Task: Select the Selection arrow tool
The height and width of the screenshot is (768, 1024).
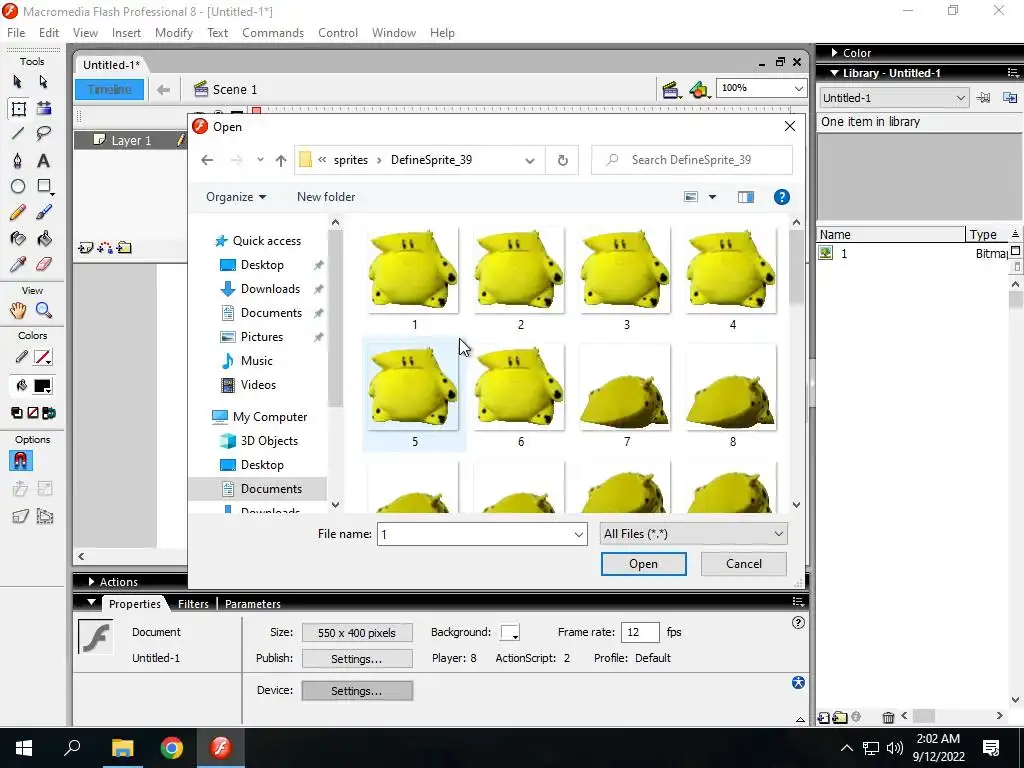Action: coord(18,82)
